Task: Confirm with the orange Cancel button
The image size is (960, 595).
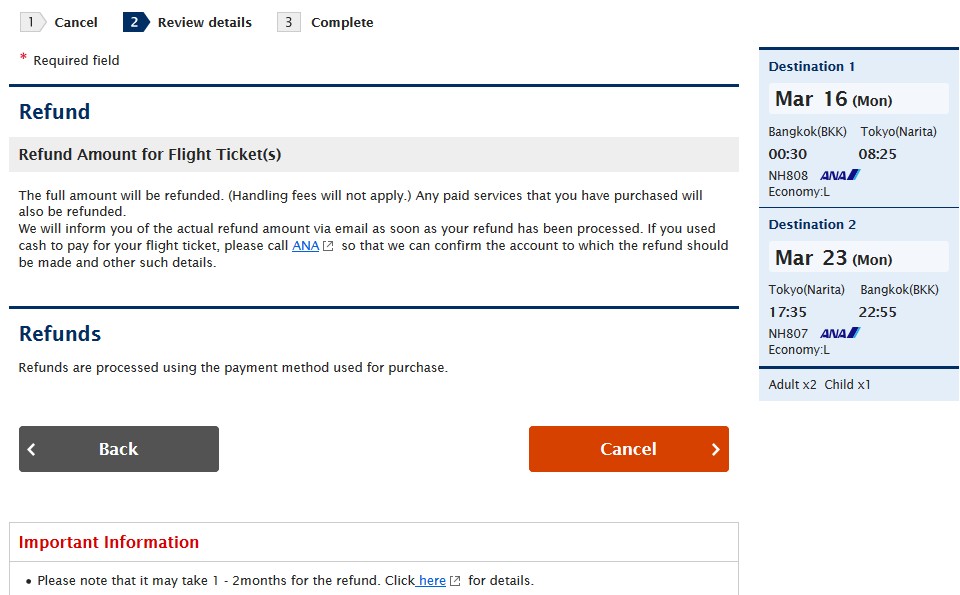Action: coord(628,449)
